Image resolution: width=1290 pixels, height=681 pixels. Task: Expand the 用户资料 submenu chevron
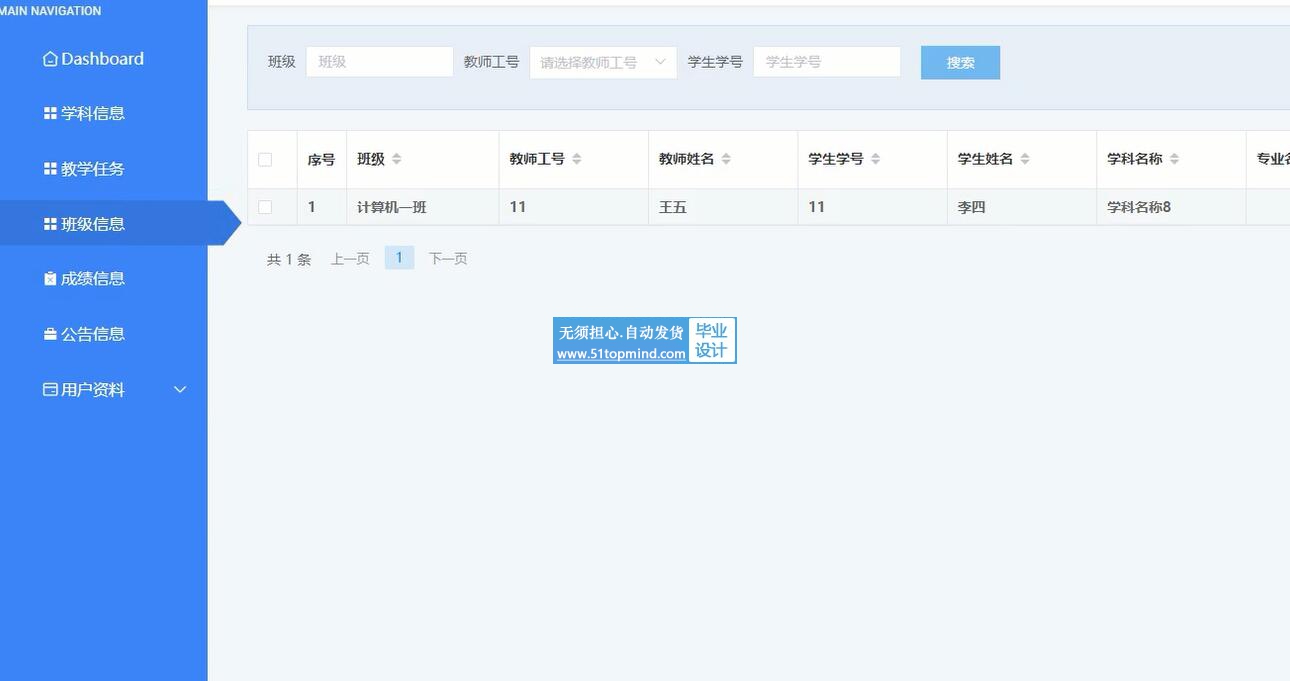tap(180, 389)
